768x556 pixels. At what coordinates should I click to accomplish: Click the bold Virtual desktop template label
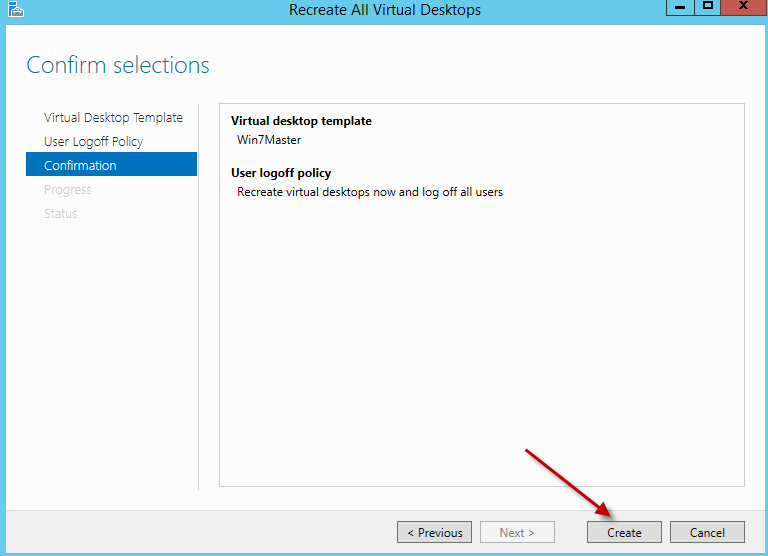pyautogui.click(x=301, y=121)
